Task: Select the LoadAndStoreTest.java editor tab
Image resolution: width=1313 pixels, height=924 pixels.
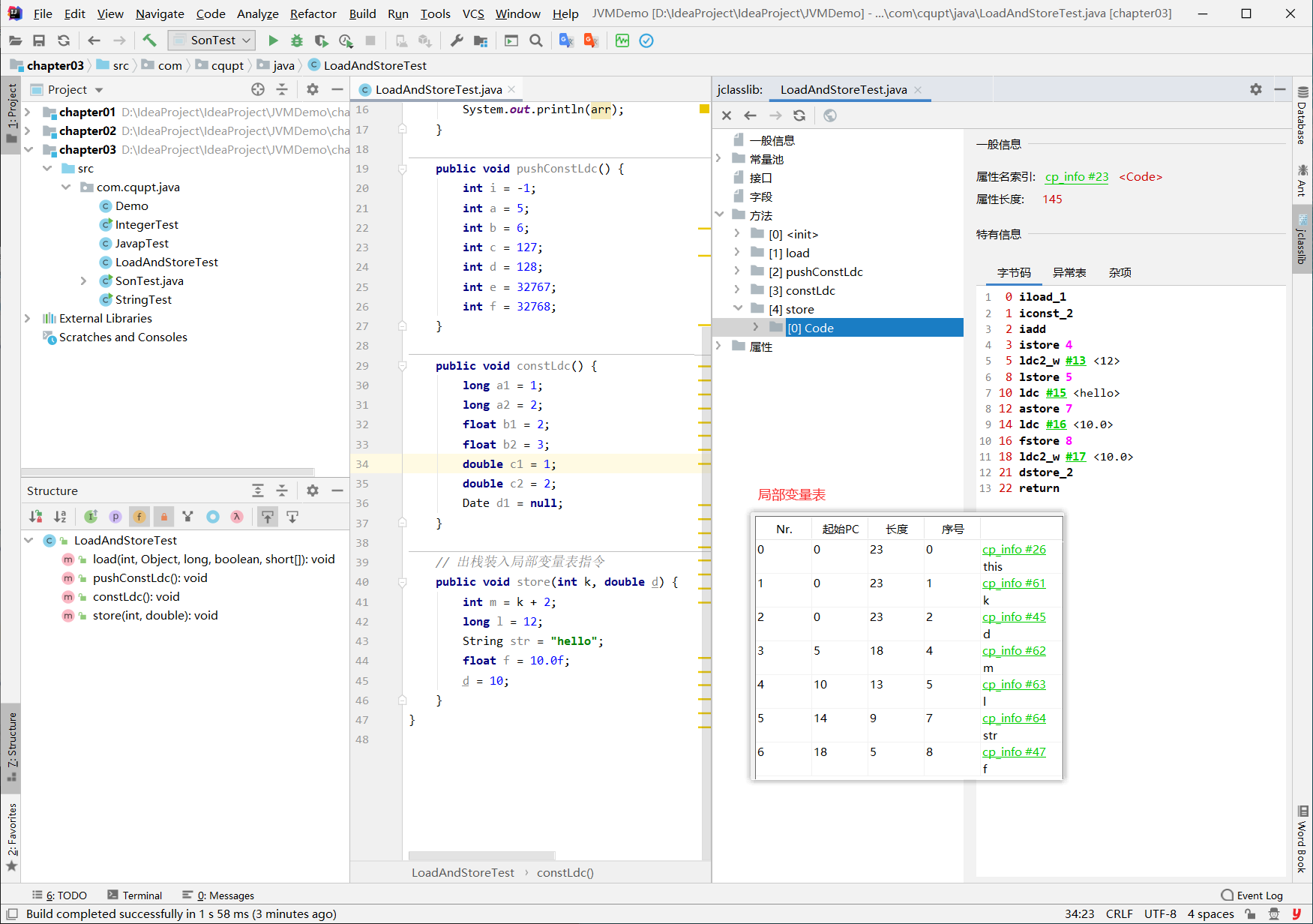Action: click(x=438, y=89)
